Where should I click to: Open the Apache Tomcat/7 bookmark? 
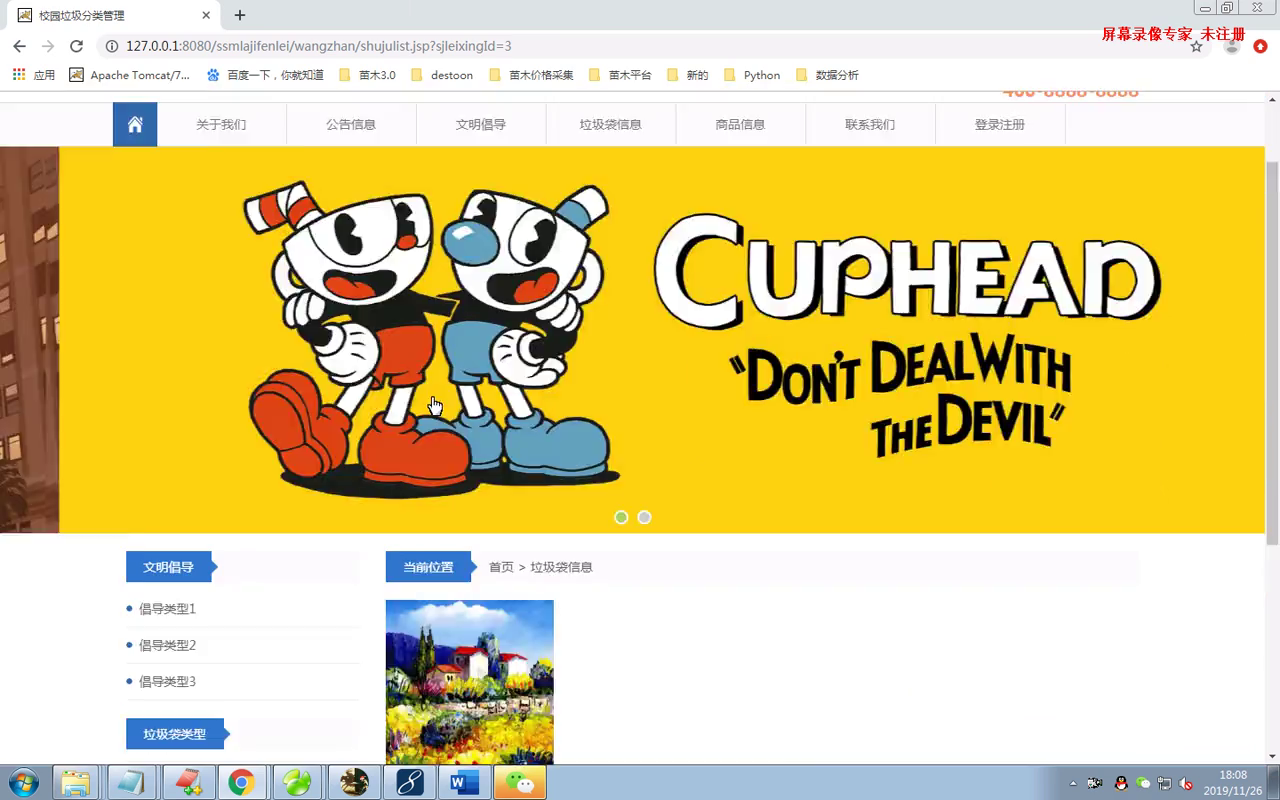pyautogui.click(x=129, y=75)
